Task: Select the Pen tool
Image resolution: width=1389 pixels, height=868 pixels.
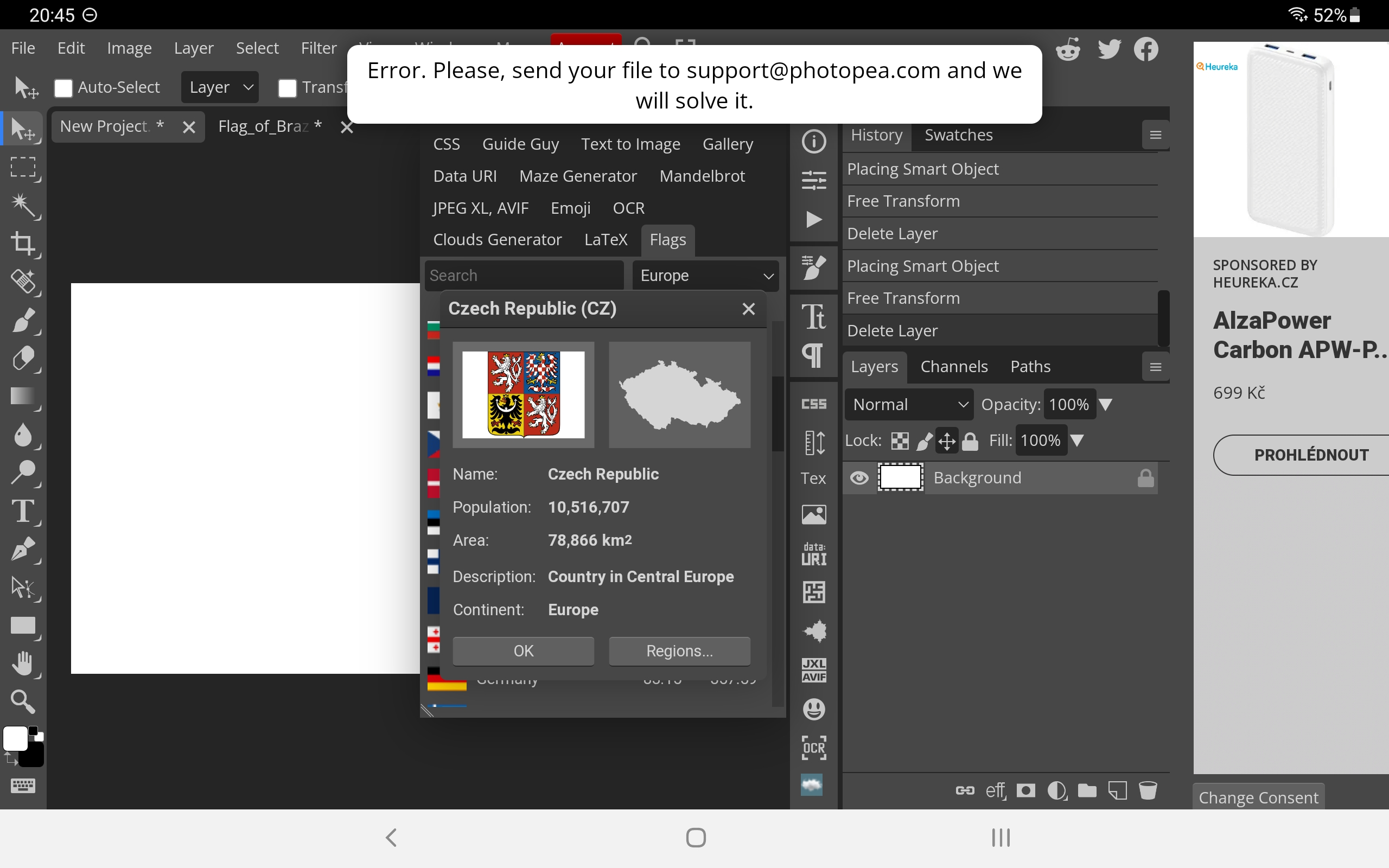Action: tap(24, 550)
